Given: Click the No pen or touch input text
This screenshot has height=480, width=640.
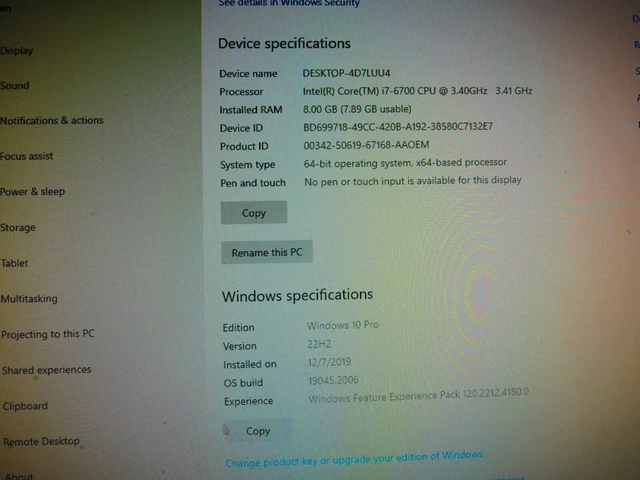Looking at the screenshot, I should (413, 181).
